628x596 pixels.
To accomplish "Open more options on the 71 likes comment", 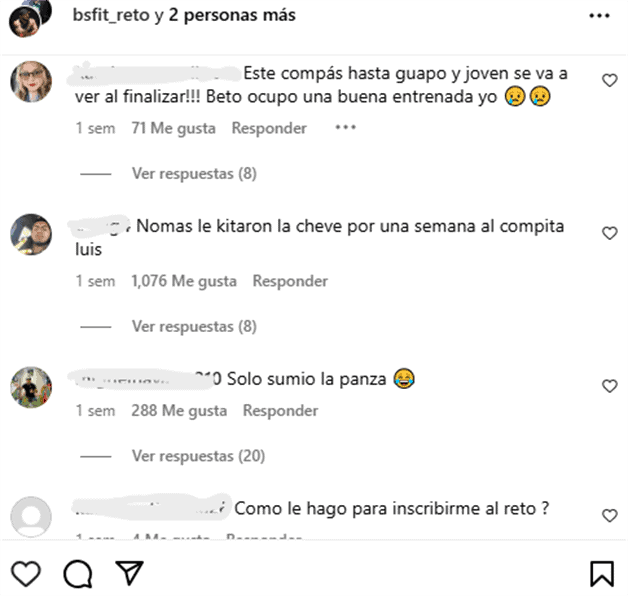I will [345, 128].
